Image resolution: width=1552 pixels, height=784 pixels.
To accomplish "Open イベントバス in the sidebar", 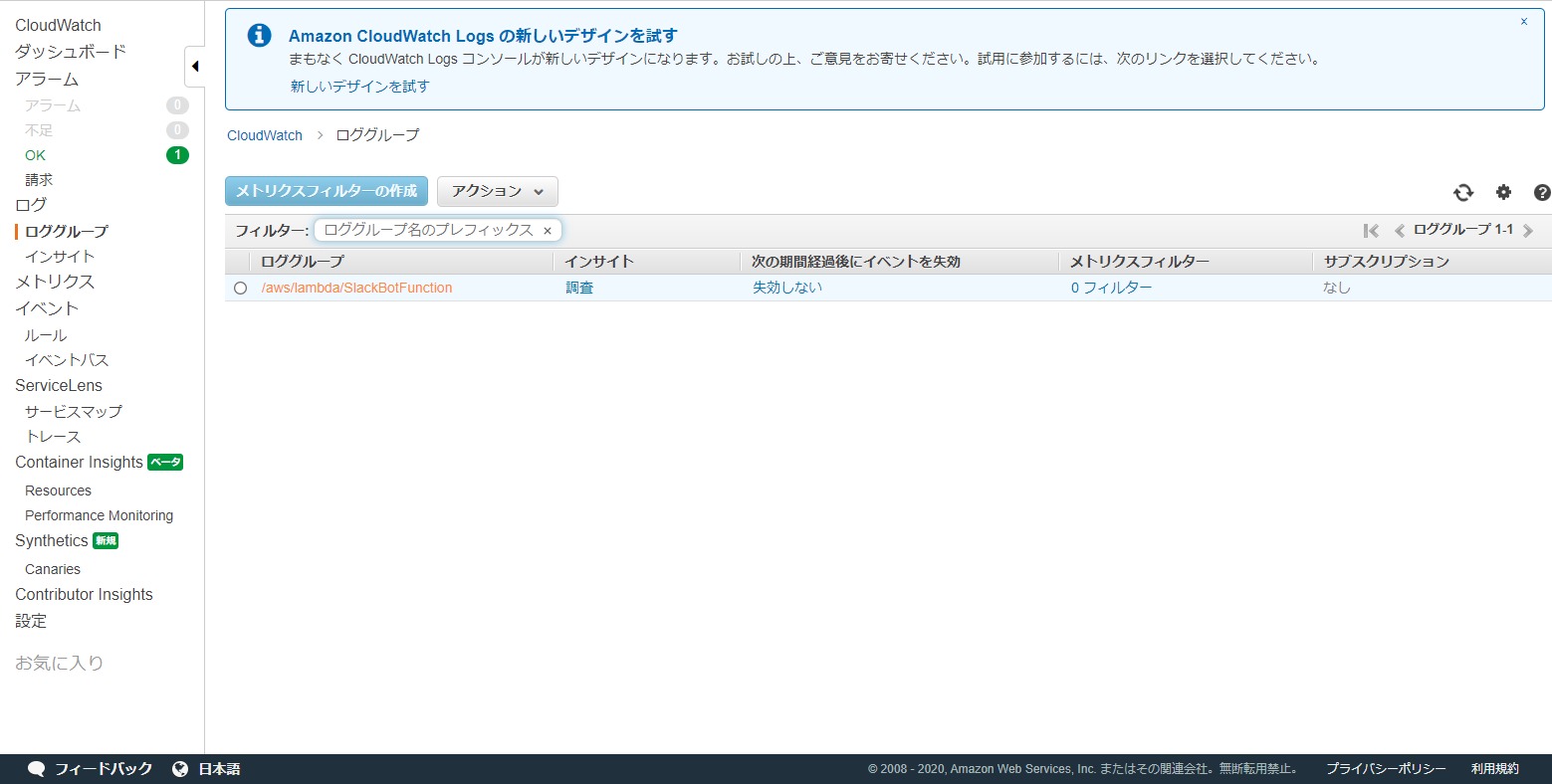I will [x=67, y=360].
